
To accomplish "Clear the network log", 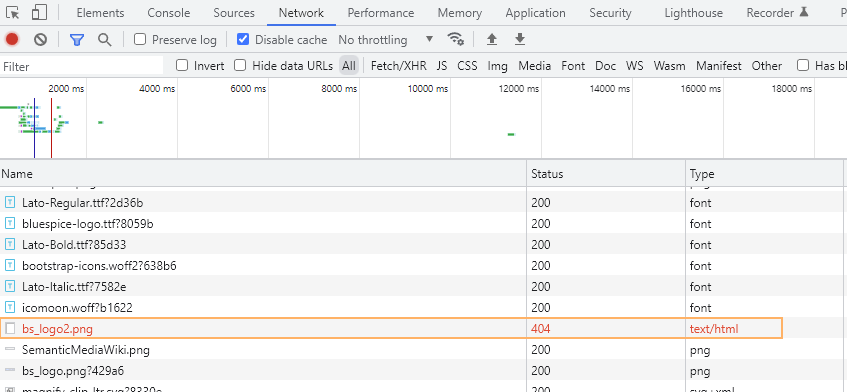I will pyautogui.click(x=41, y=39).
